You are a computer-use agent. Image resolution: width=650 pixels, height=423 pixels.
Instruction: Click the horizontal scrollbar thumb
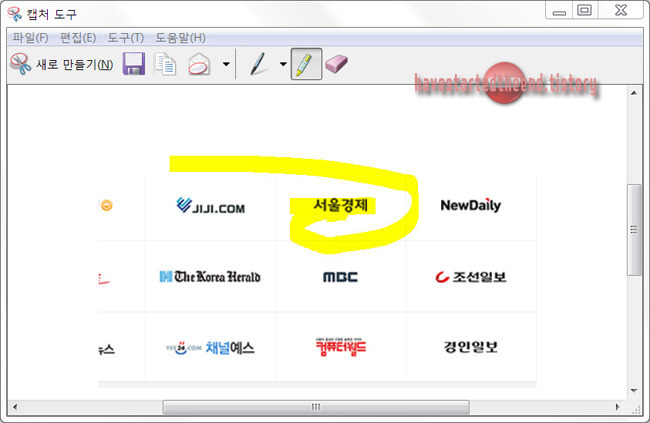(x=316, y=407)
